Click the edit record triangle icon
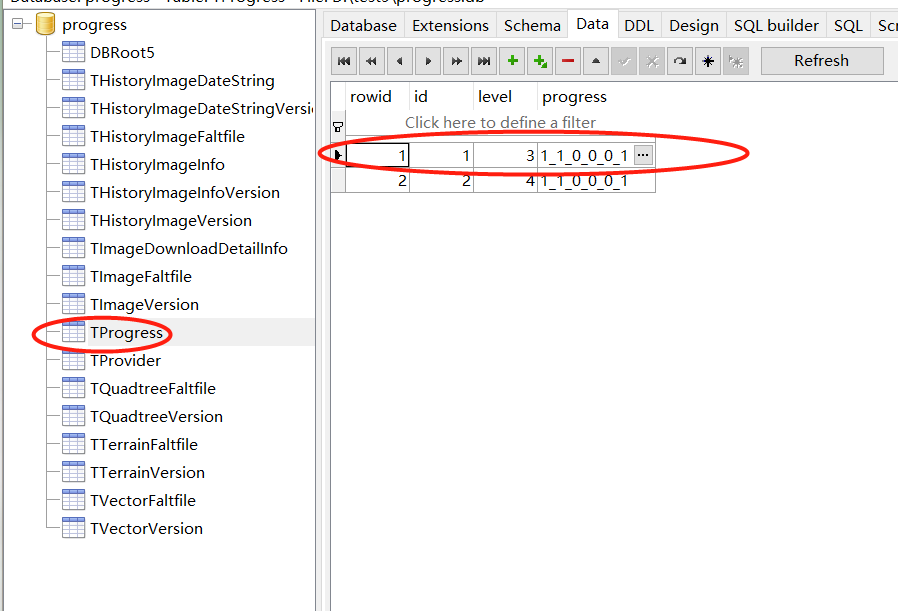 click(x=596, y=61)
